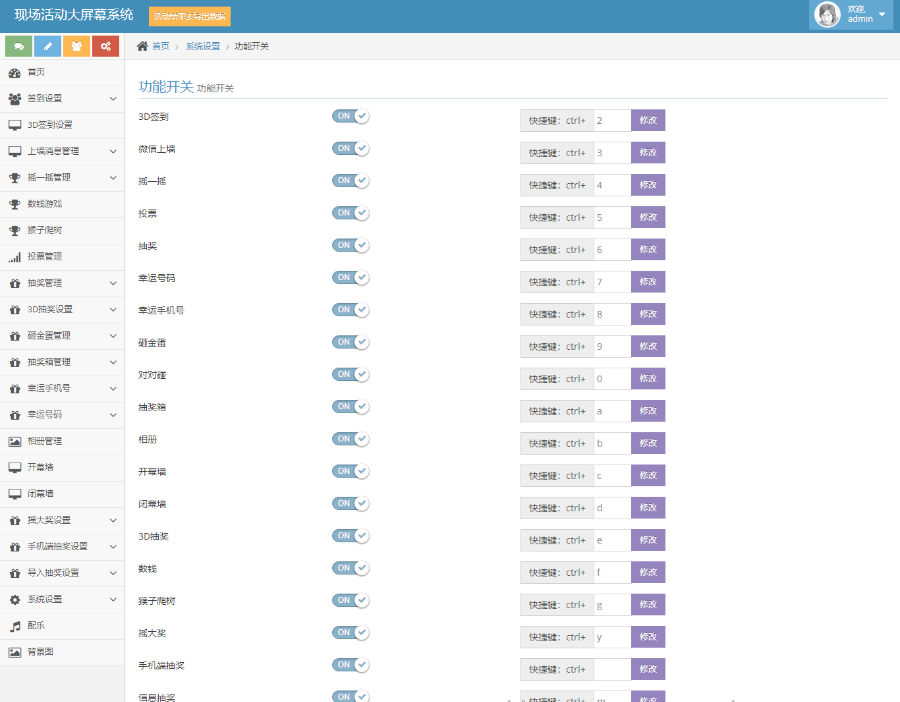The image size is (900, 702).
Task: Click the red gears shortcut button
Action: [x=105, y=46]
